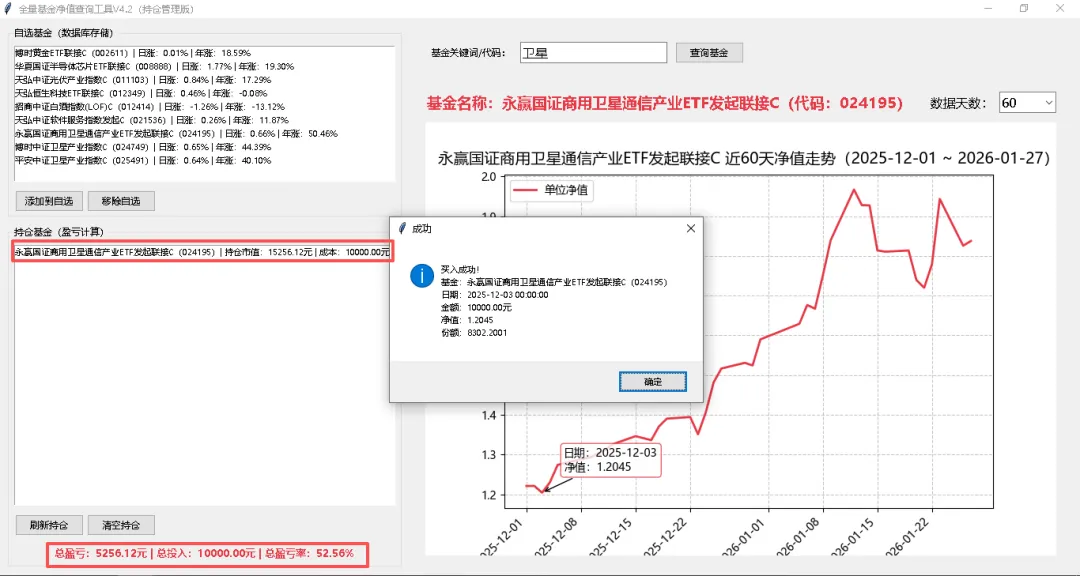Open the 数据天数 dropdown showing 60
Screen dimensions: 1080x576
1027,103
